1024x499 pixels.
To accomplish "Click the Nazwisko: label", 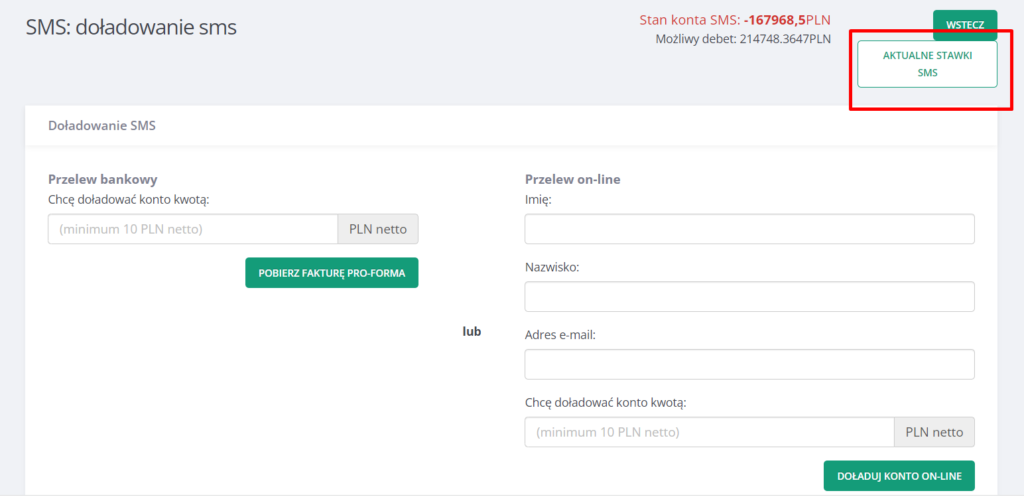I will click(552, 267).
